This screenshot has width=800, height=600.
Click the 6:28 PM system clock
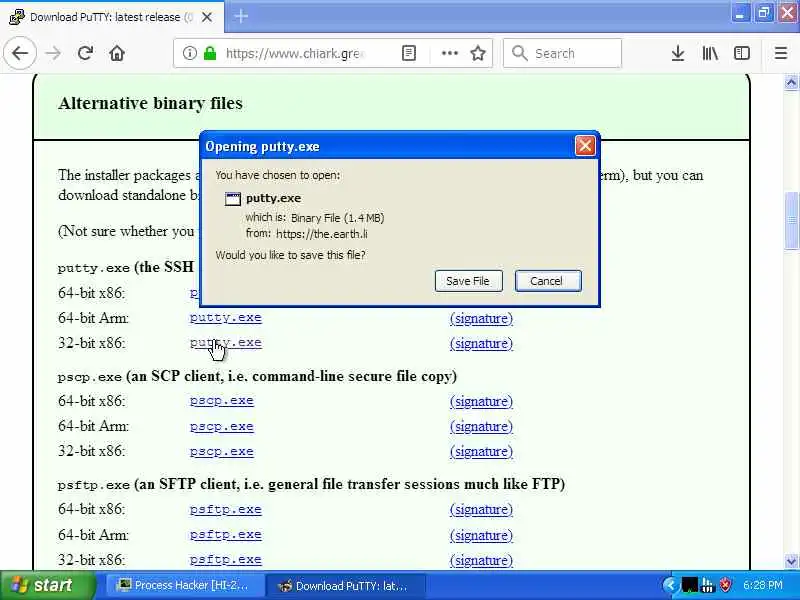(763, 585)
